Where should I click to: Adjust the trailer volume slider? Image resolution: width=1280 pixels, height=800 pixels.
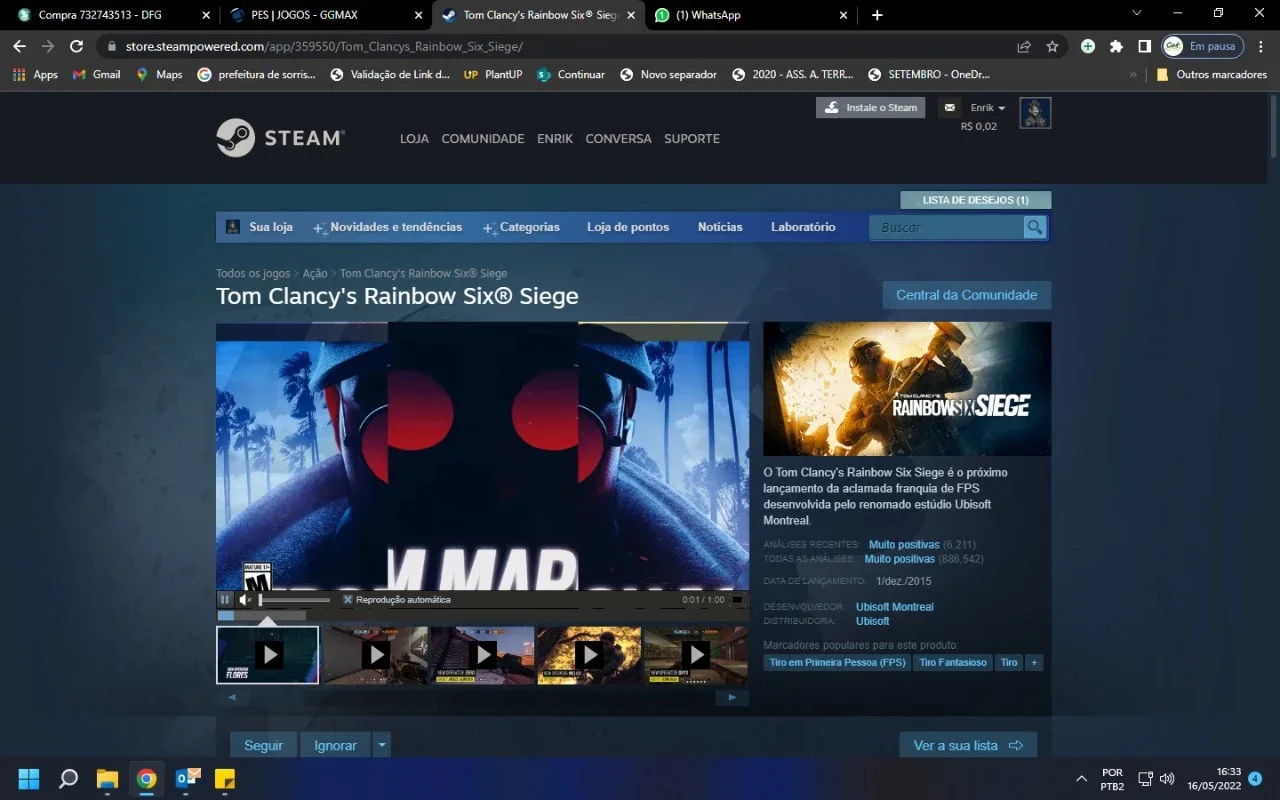point(295,600)
